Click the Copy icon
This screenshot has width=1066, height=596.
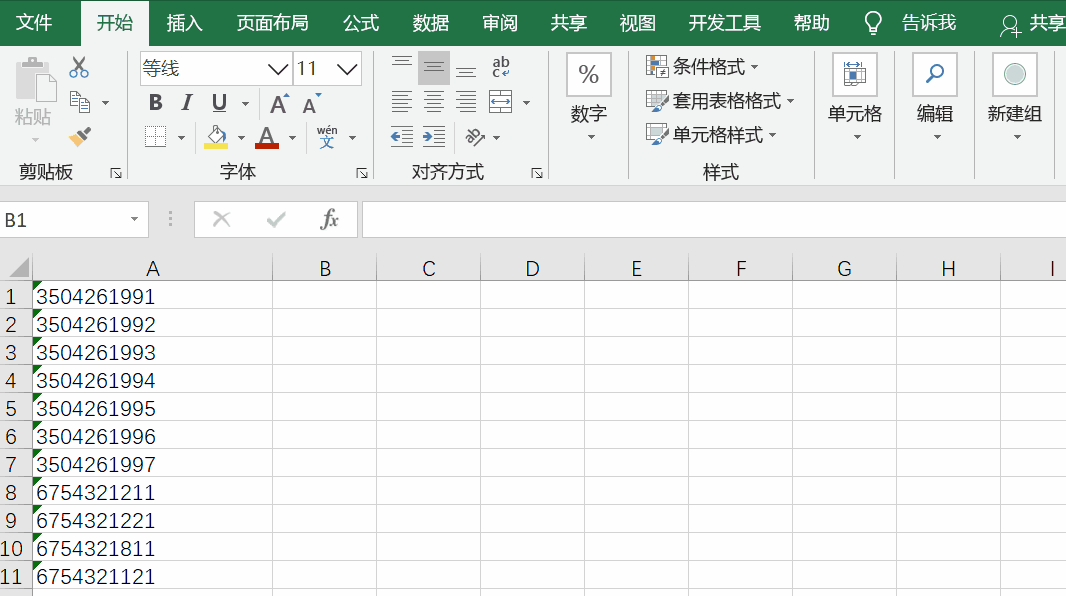[80, 102]
